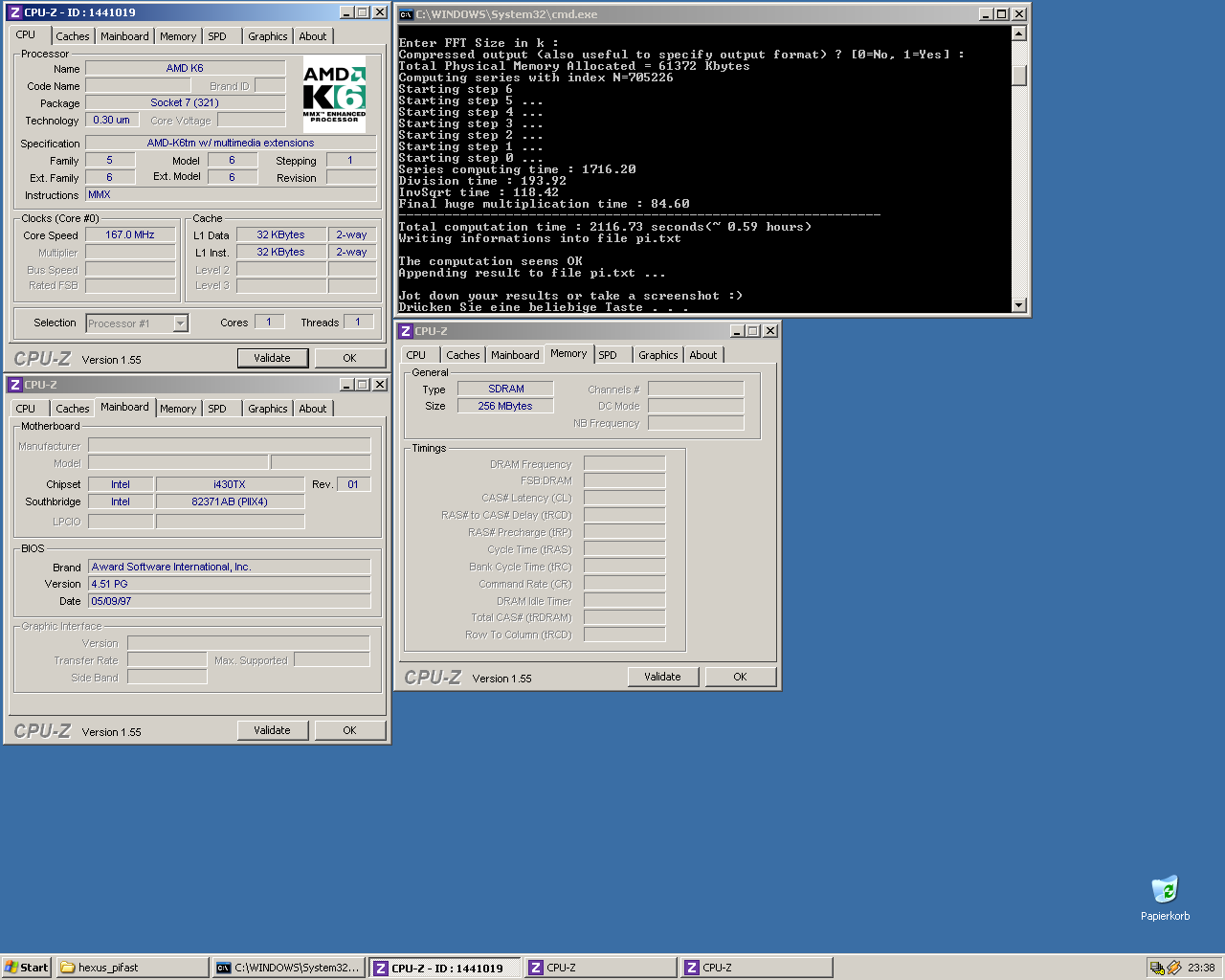
Task: Click OK in CPU-Z ID window
Action: [x=349, y=358]
